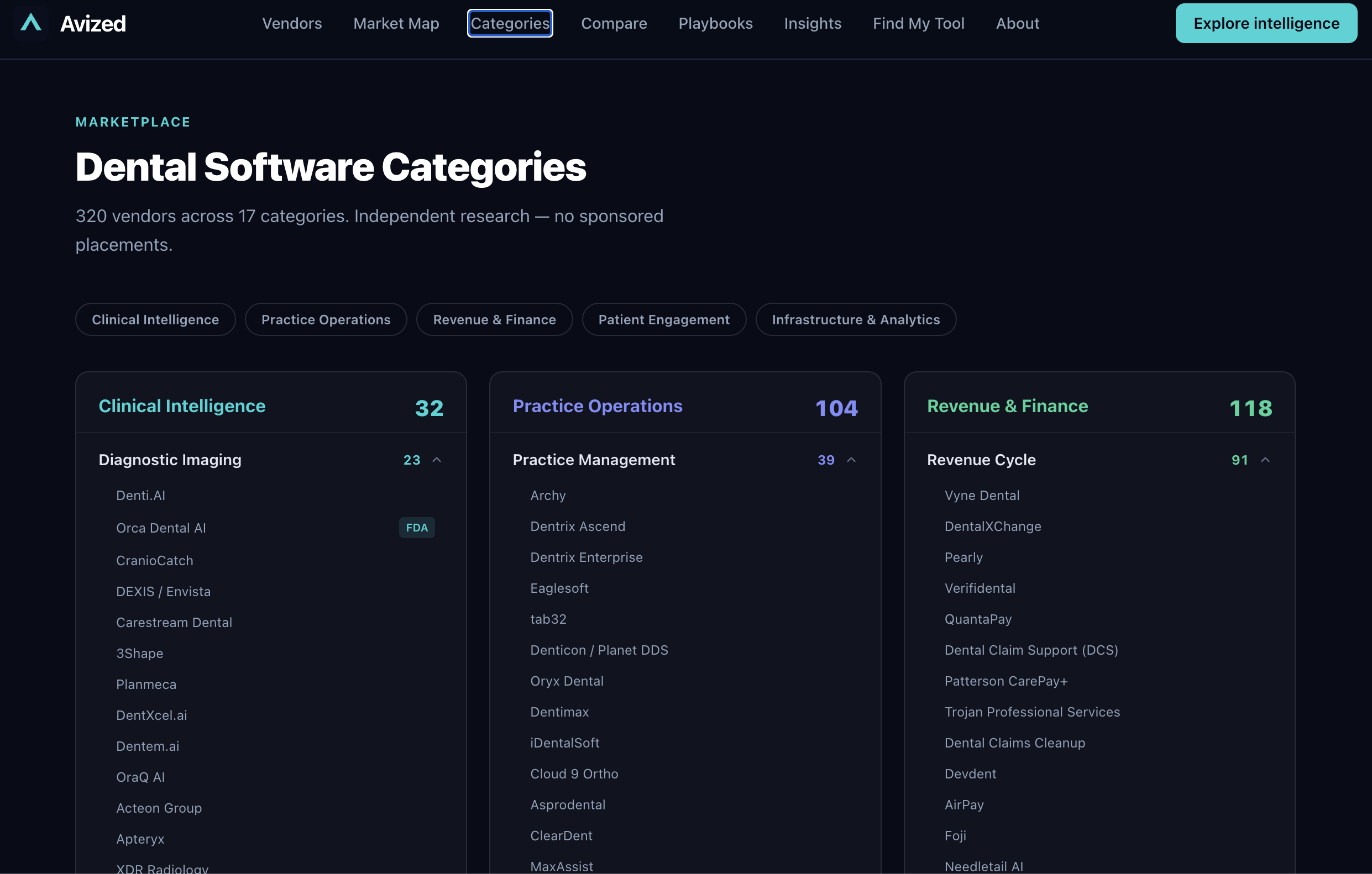
Task: Go to the Compare page
Action: tap(614, 23)
